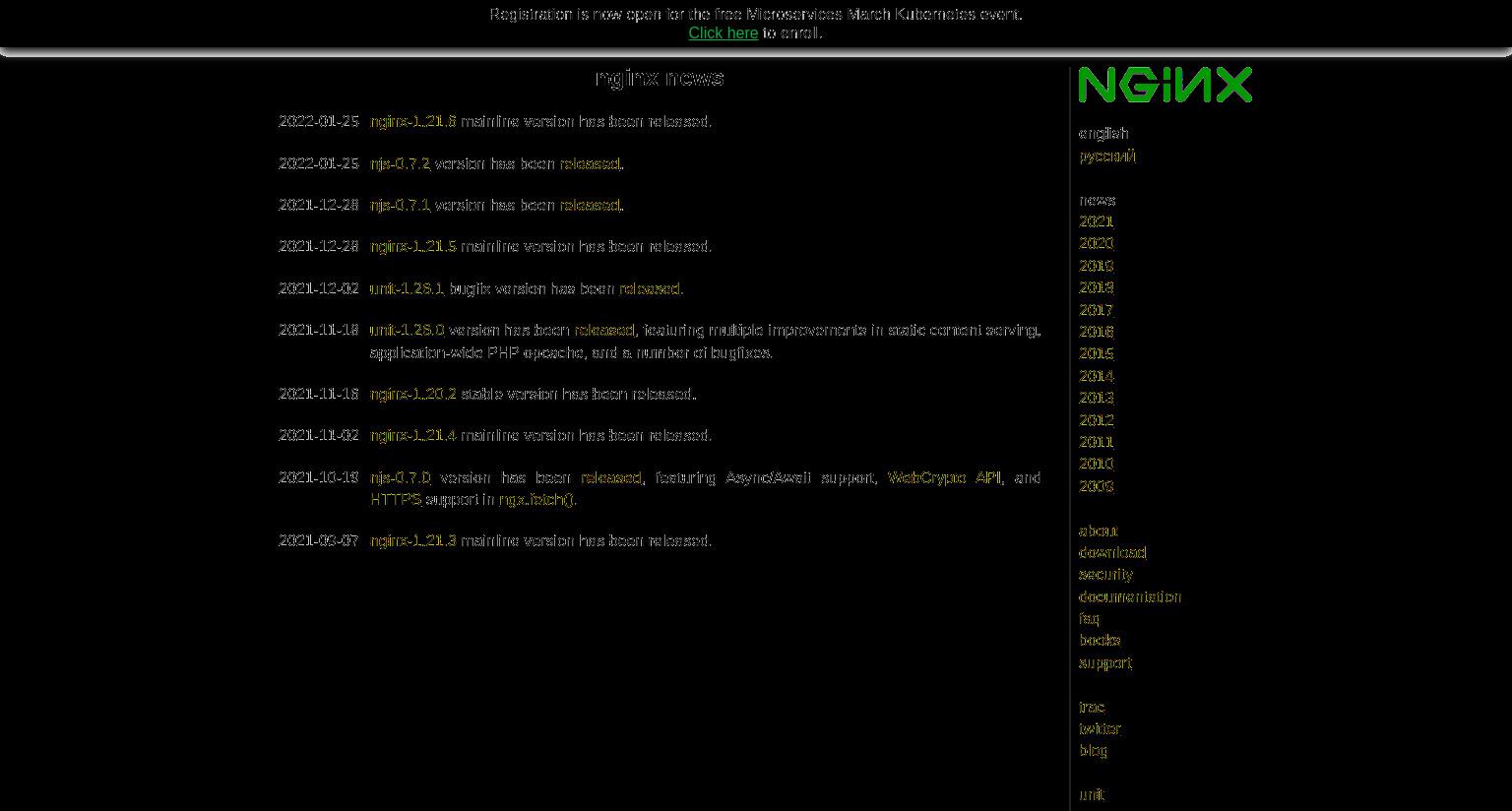The height and width of the screenshot is (811, 1512).
Task: Open njs-0.7.1 version link
Action: click(x=400, y=205)
